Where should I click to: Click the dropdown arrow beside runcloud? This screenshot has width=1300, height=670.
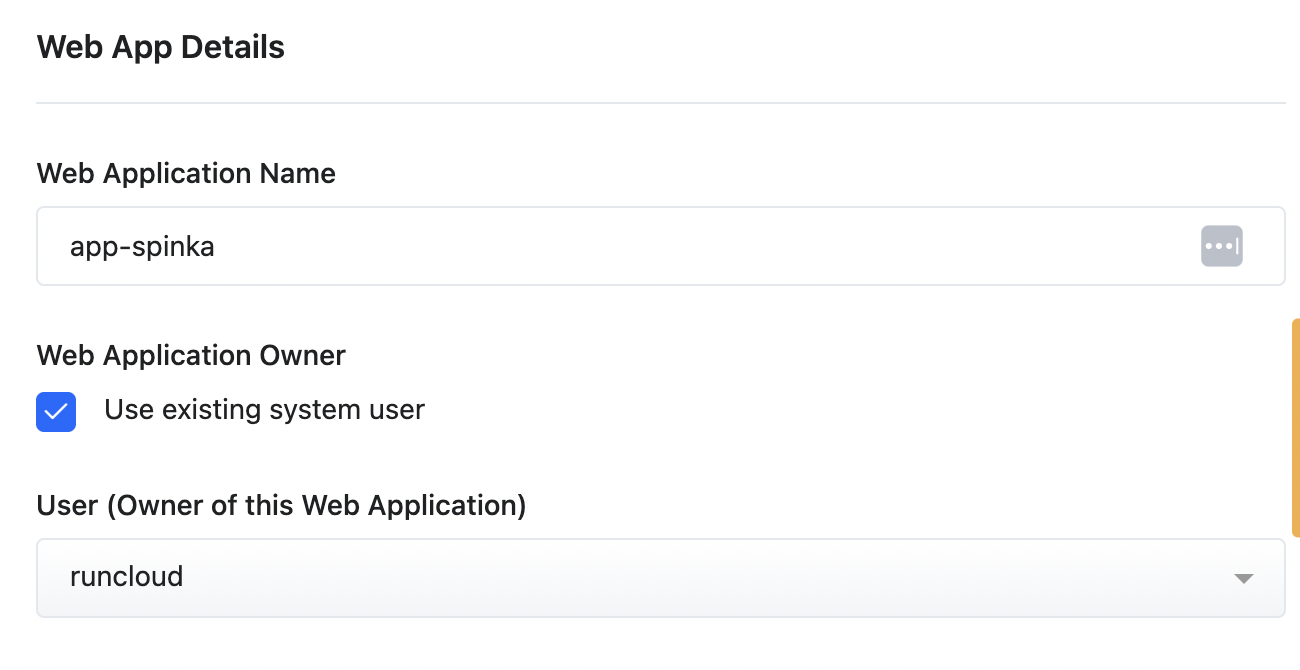coord(1243,578)
